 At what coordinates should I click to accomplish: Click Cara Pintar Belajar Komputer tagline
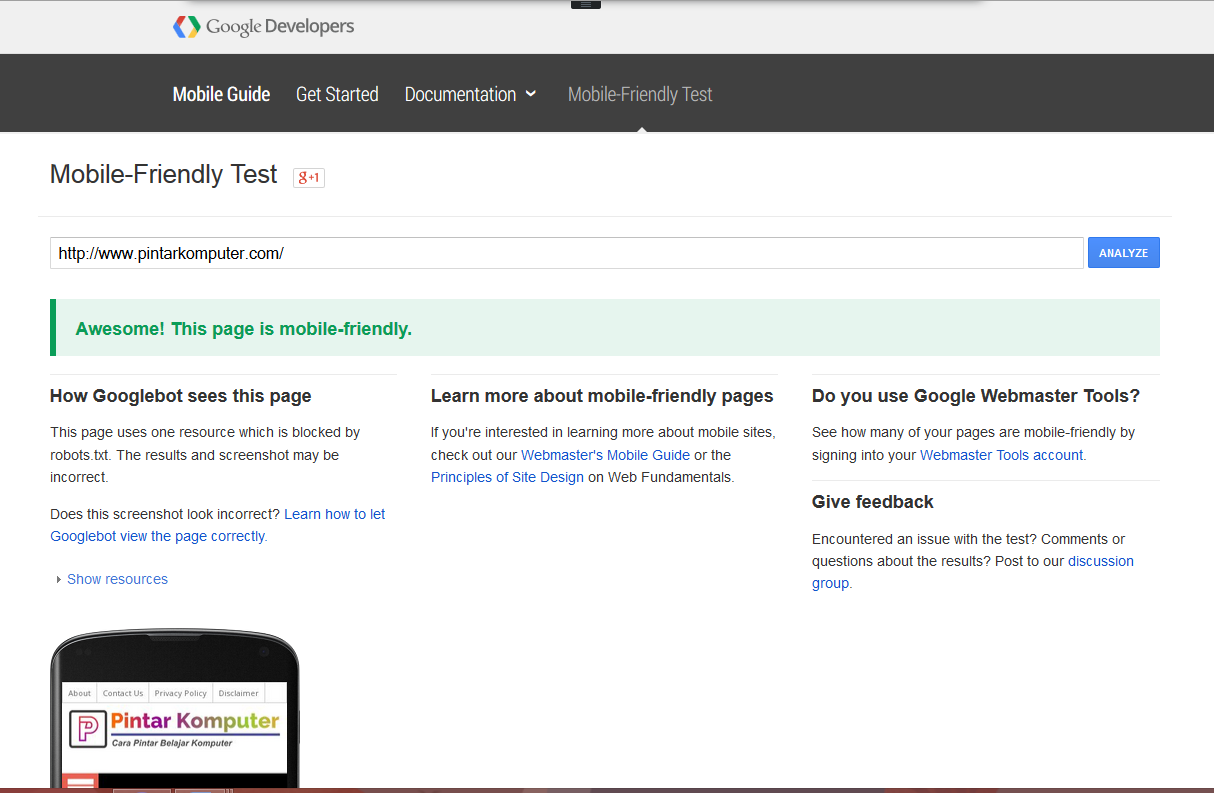coord(172,743)
